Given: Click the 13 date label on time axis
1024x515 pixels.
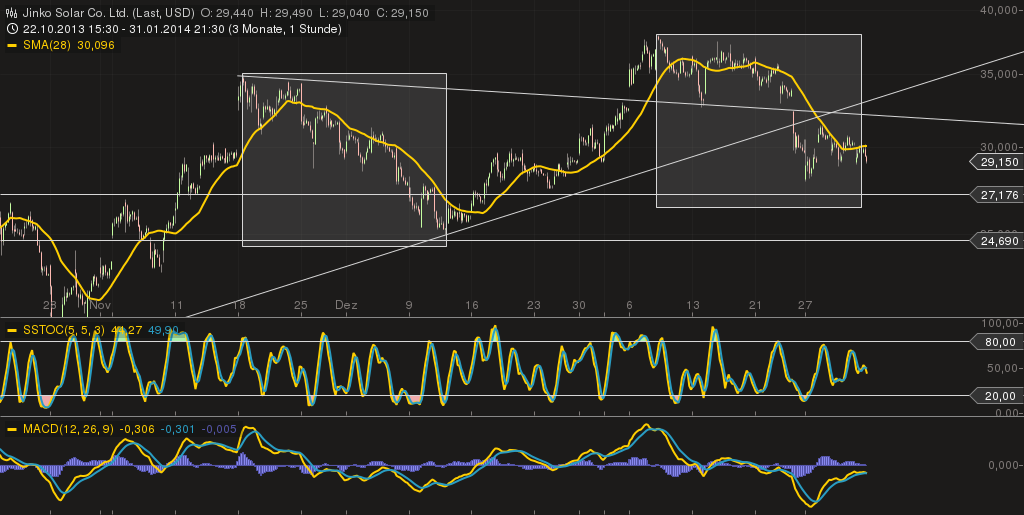Looking at the screenshot, I should pos(693,305).
